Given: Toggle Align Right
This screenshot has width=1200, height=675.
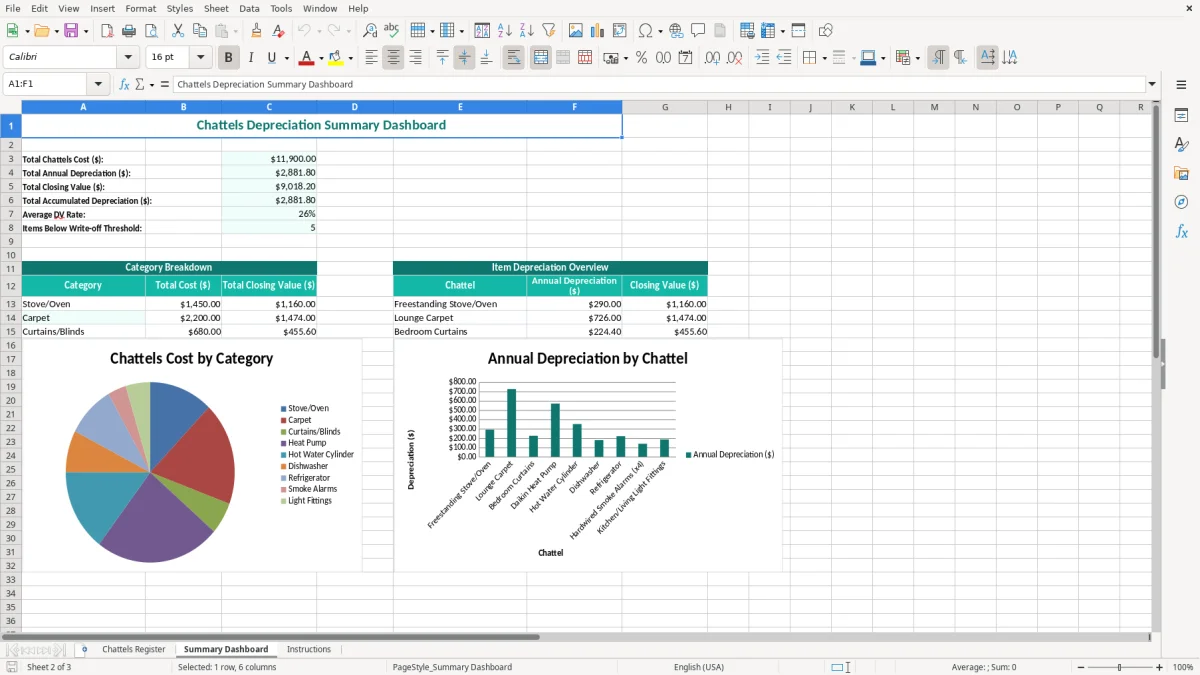Looking at the screenshot, I should click(x=415, y=58).
